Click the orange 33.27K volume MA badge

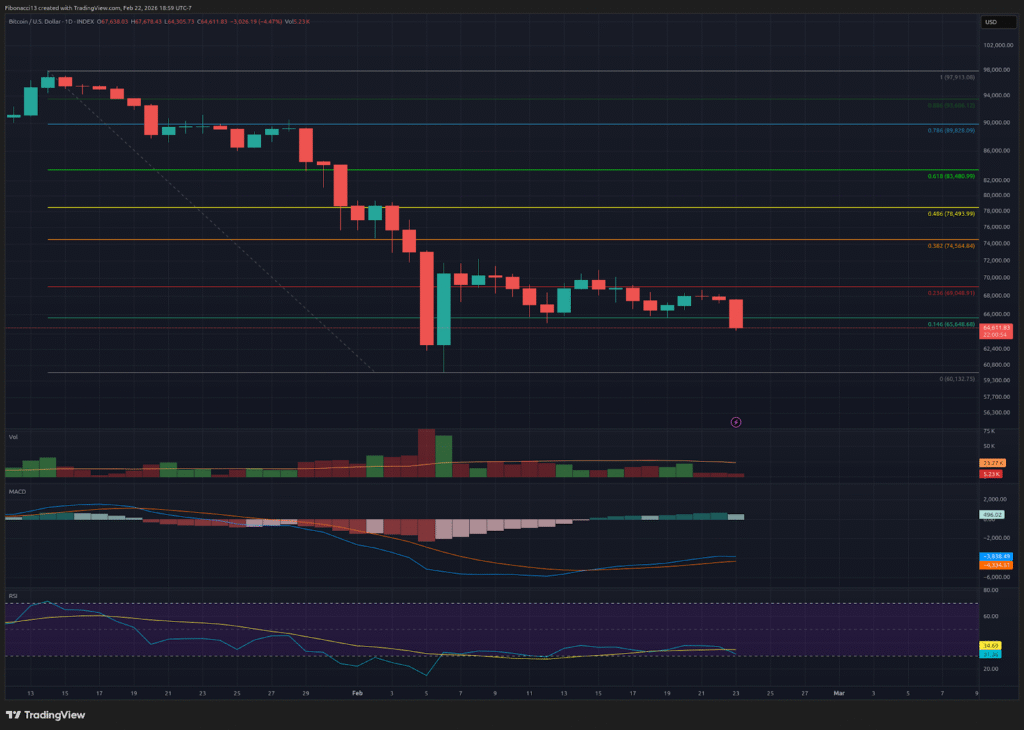[x=991, y=463]
